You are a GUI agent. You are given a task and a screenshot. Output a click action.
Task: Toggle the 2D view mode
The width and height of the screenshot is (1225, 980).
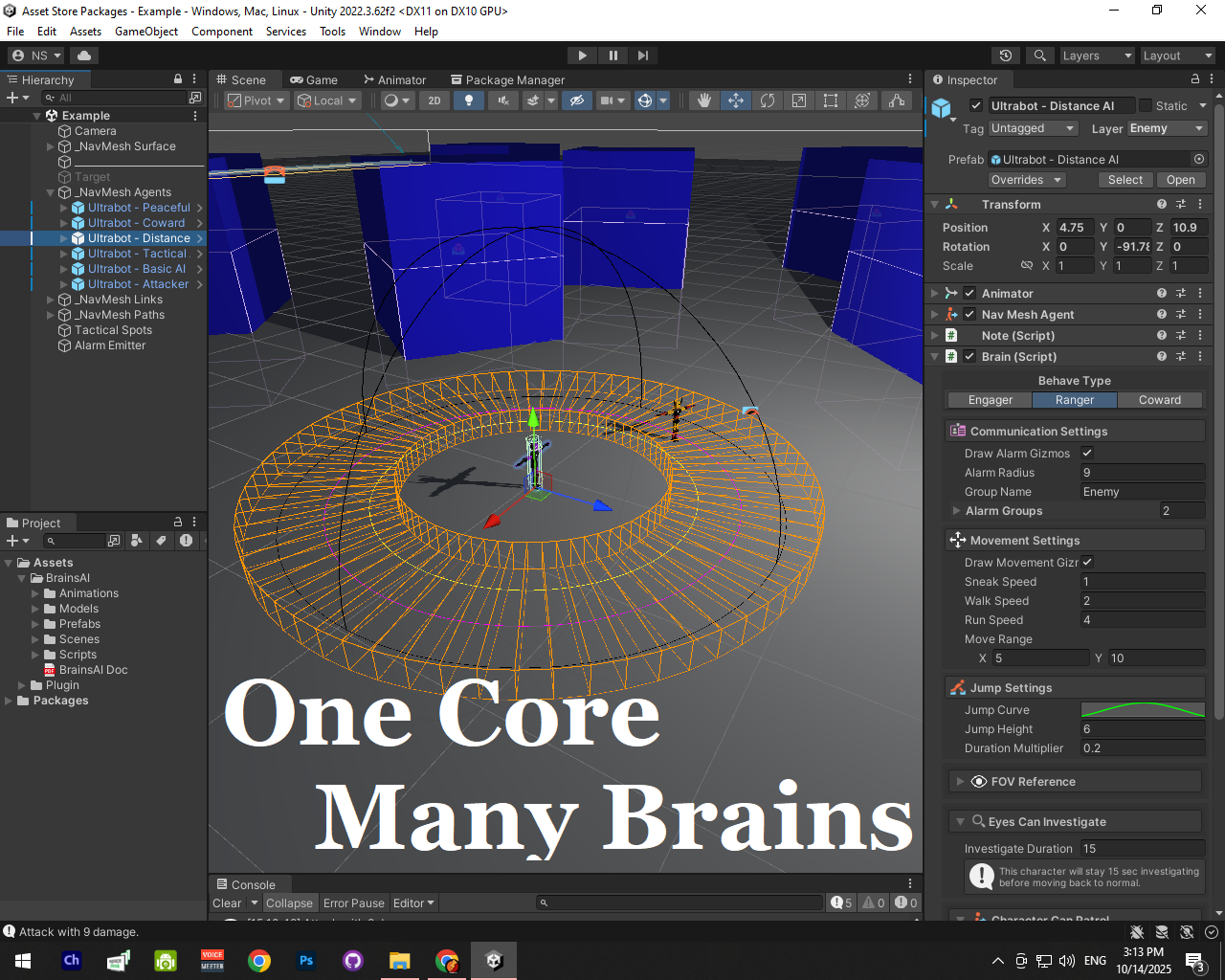tap(434, 100)
